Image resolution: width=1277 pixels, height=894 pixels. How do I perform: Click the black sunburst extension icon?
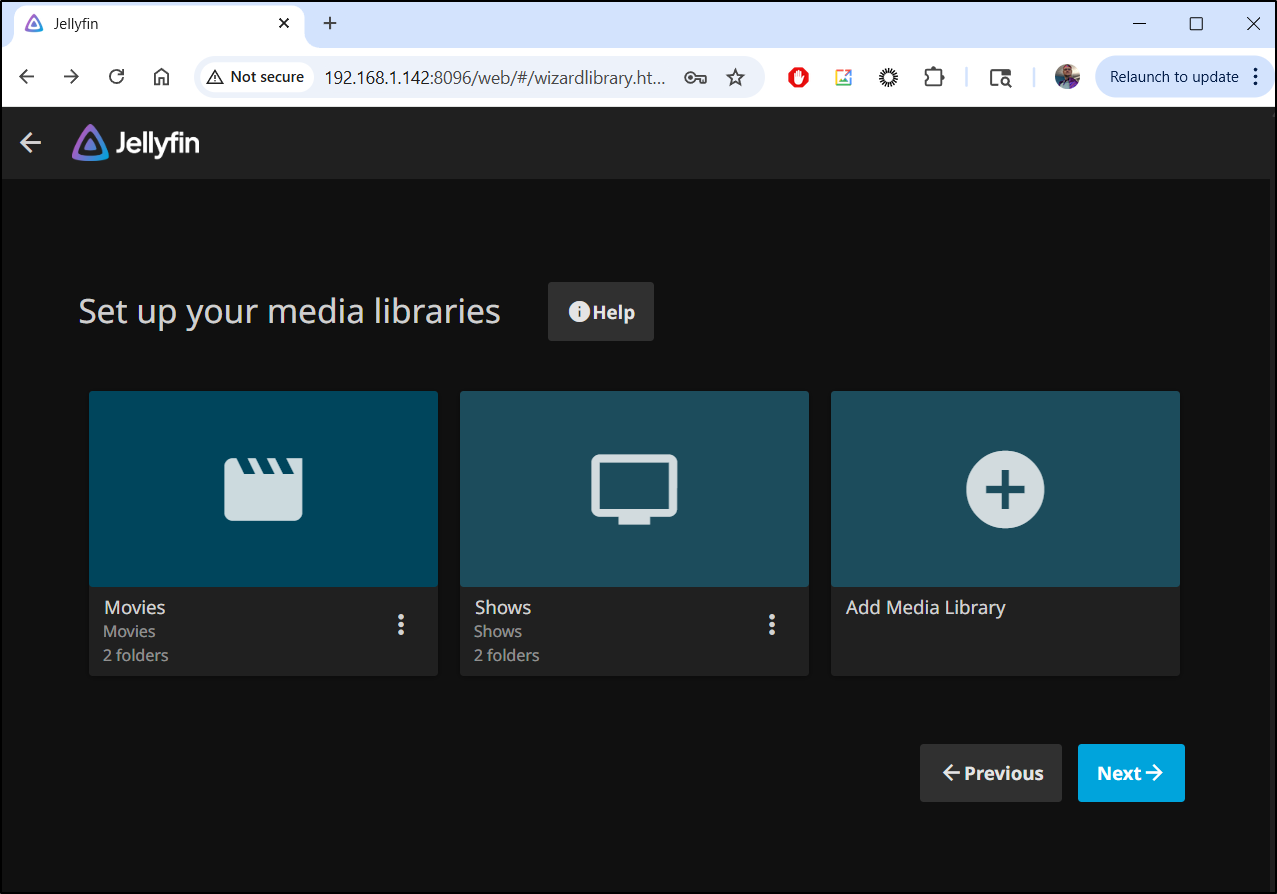pyautogui.click(x=888, y=77)
